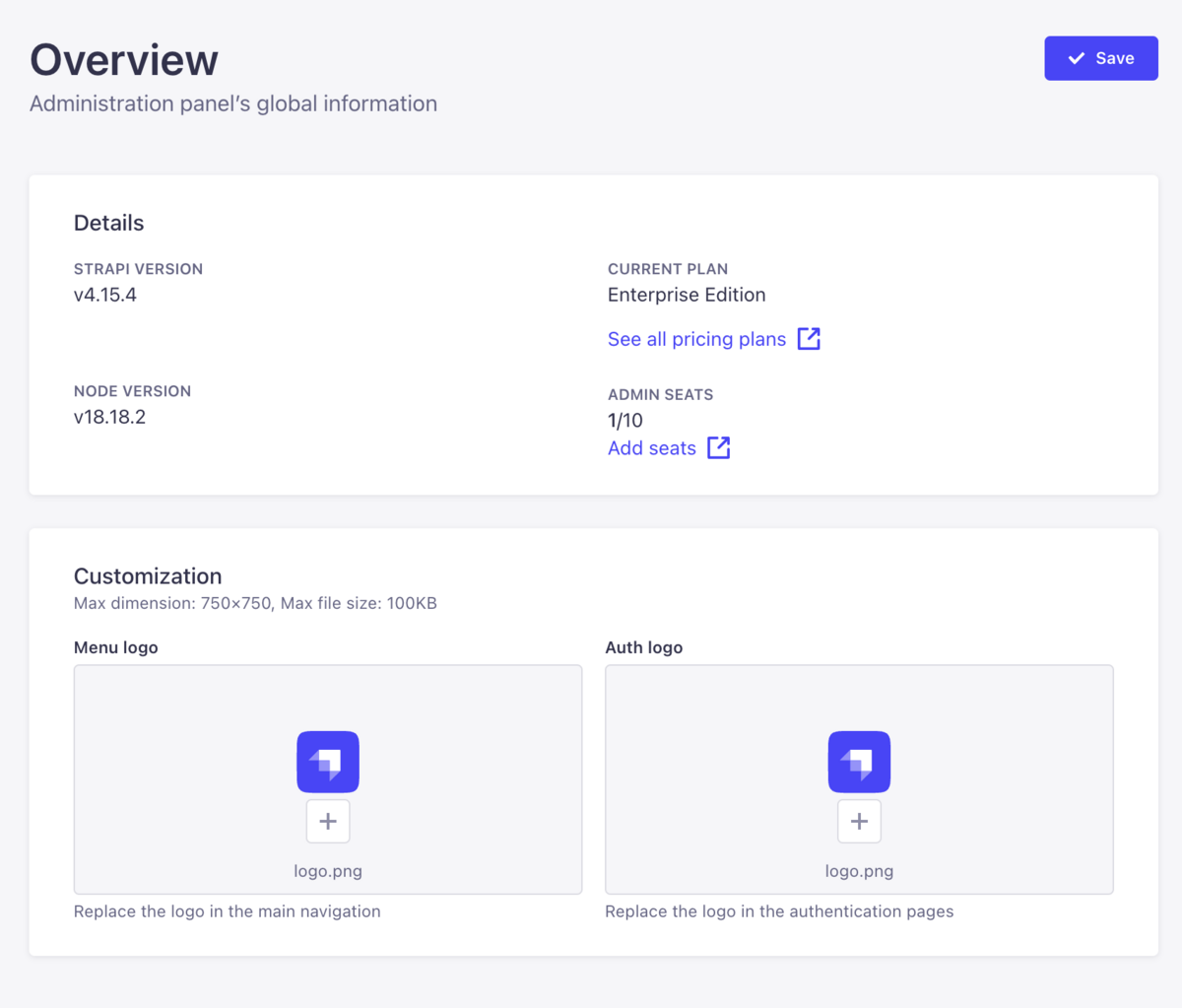Viewport: 1182px width, 1008px height.
Task: Click the v18.18.2 value
Action: coord(109,417)
